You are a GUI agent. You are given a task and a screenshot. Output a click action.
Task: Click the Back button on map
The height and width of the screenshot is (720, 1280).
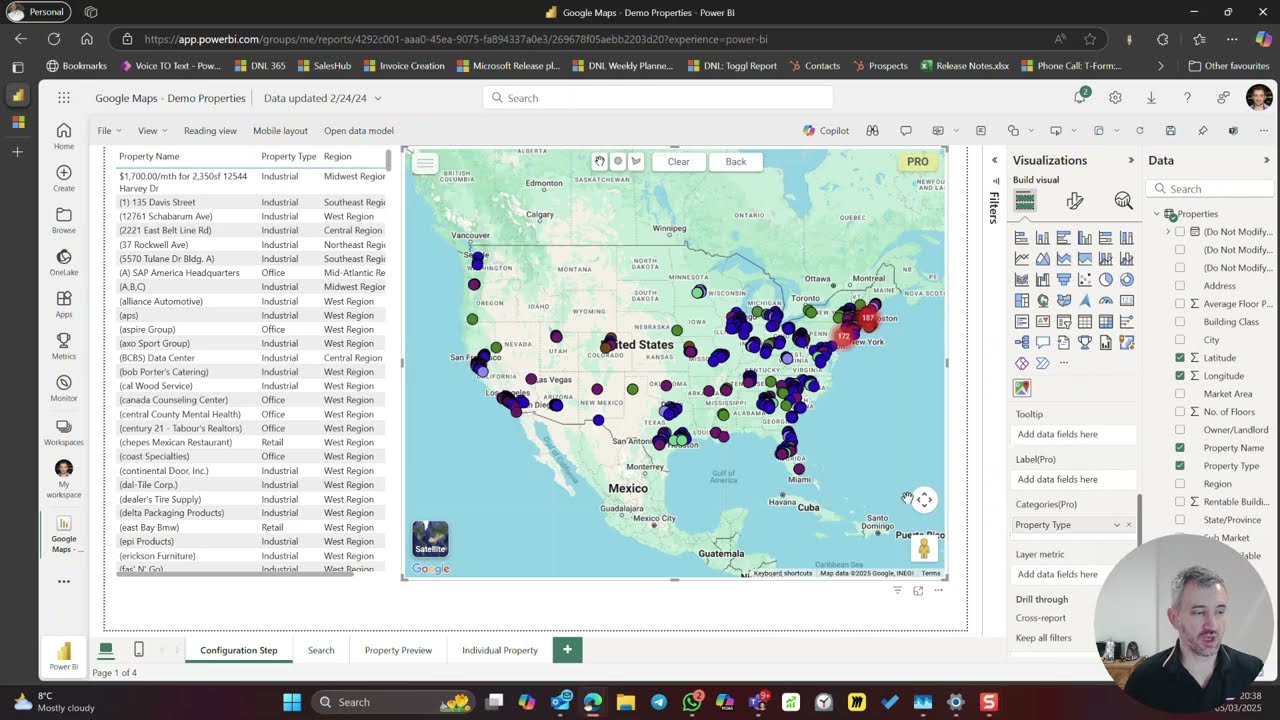pos(736,161)
